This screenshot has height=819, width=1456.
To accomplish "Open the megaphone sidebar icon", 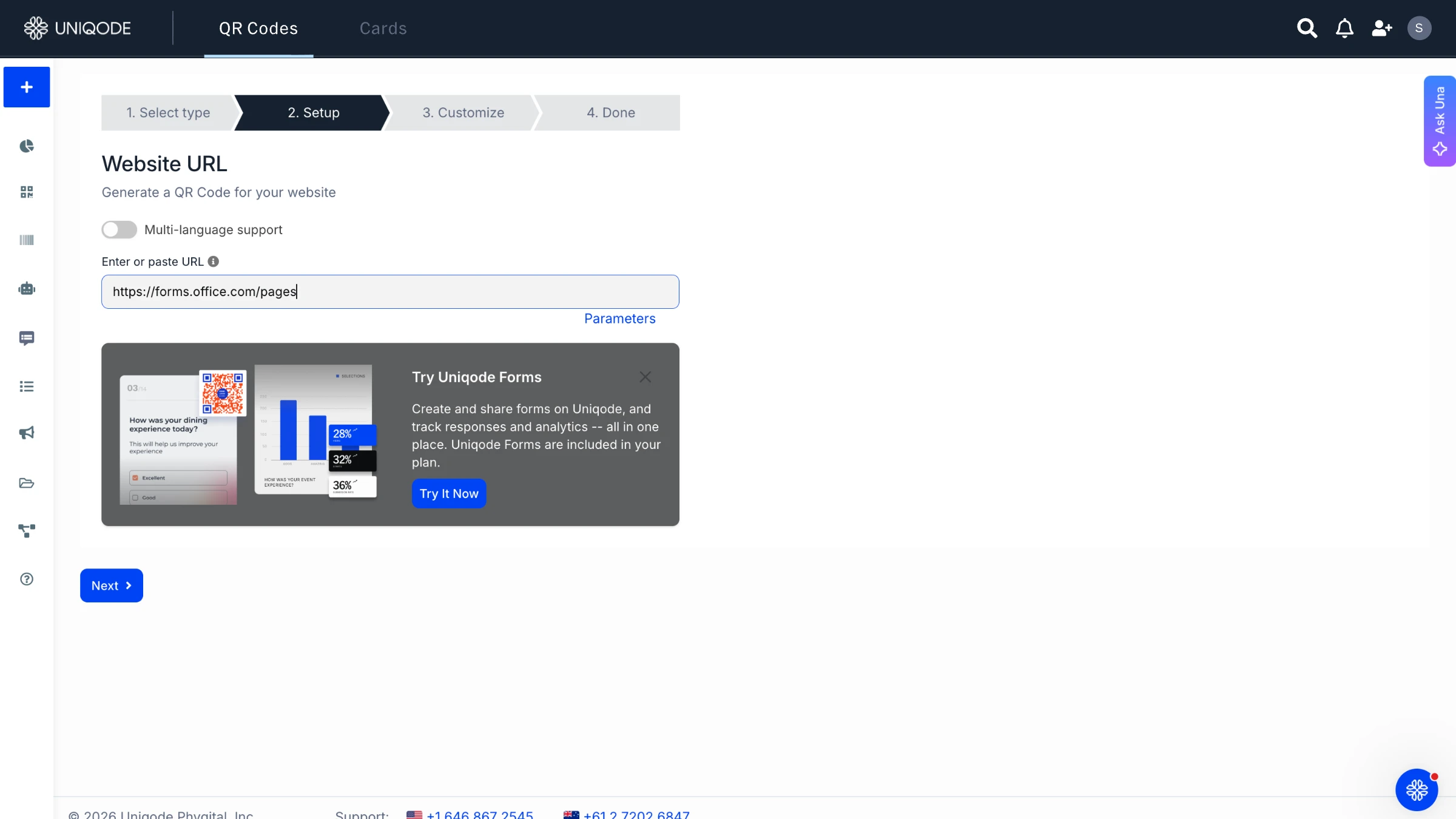I will point(27,433).
